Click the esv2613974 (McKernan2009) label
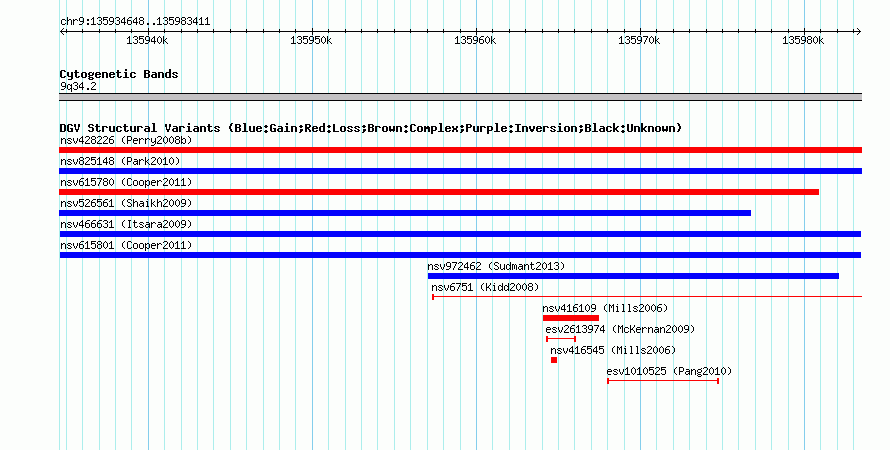890x450 pixels. pyautogui.click(x=620, y=329)
